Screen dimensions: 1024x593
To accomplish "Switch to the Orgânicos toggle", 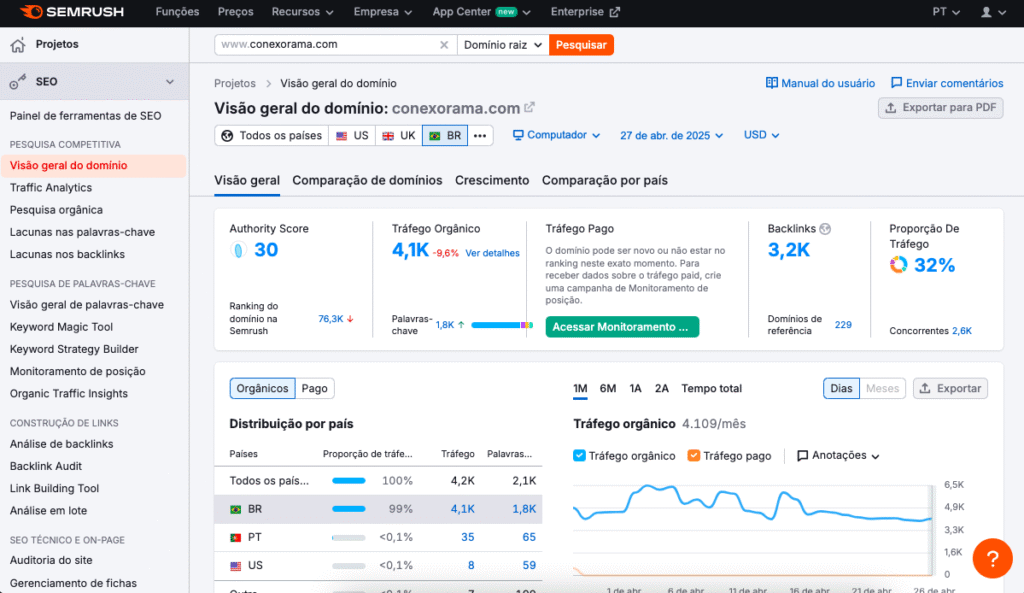I will pyautogui.click(x=263, y=389).
